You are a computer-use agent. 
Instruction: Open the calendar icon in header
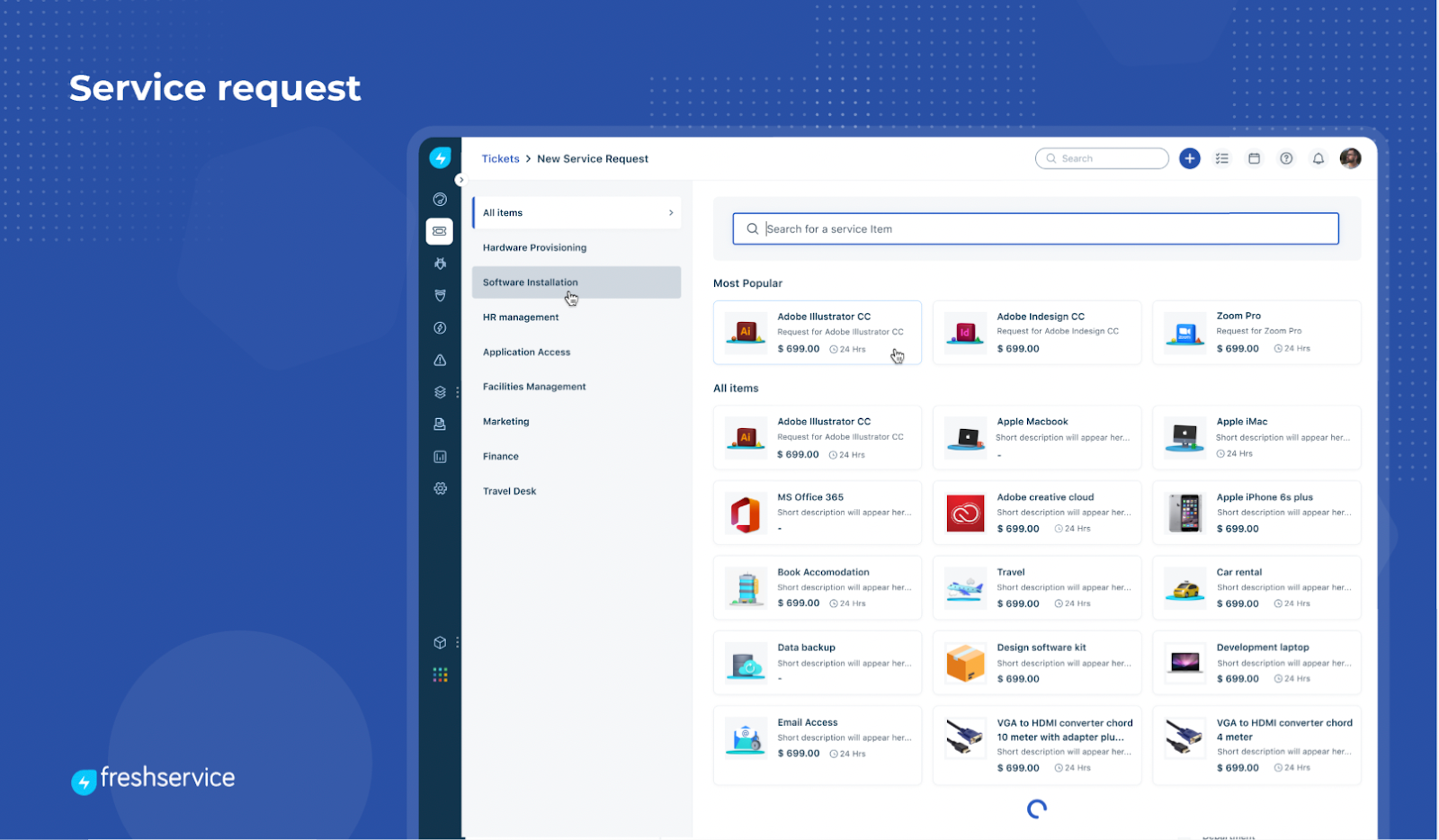[1254, 158]
